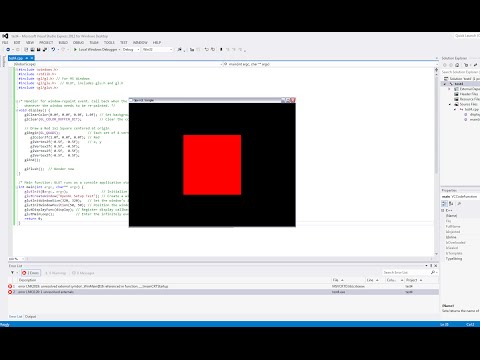Click the Categorized icon in Properties panel
The height and width of the screenshot is (360, 480).
click(444, 203)
